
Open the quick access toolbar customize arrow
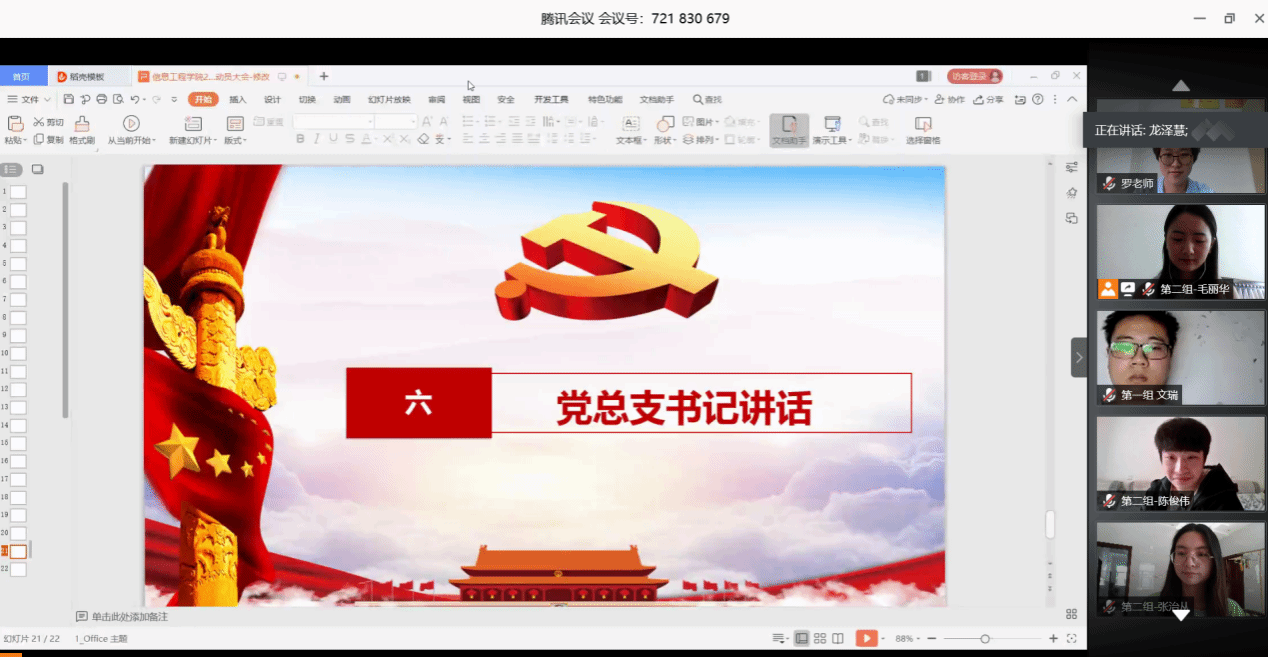[x=174, y=99]
